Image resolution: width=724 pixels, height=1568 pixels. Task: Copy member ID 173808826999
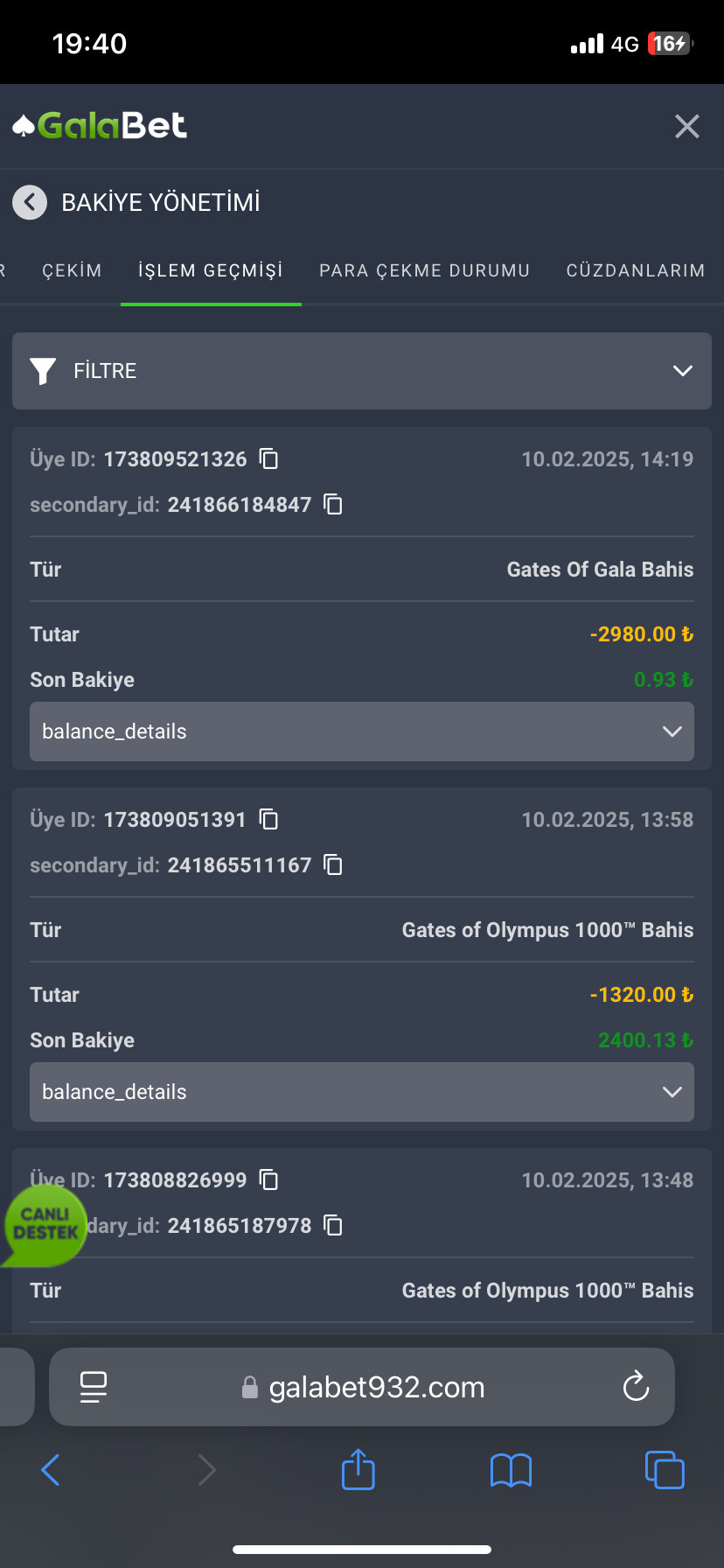pyautogui.click(x=269, y=1179)
